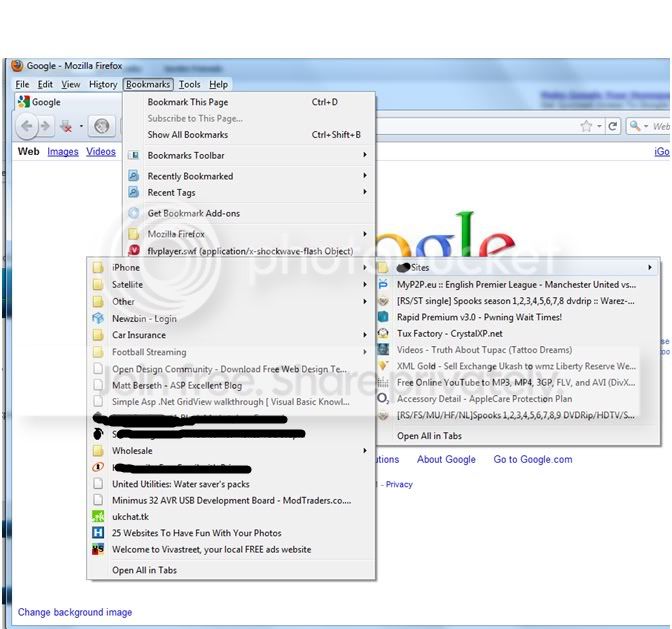Click the bookmark star icon in address bar
This screenshot has height=629, width=672.
(586, 126)
